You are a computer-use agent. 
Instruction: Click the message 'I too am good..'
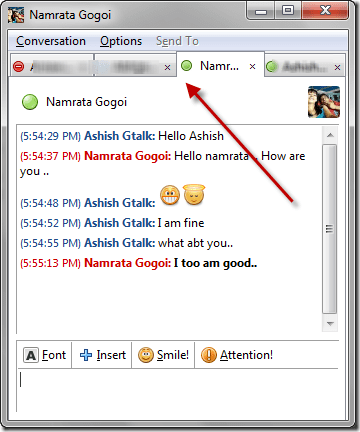pos(215,263)
